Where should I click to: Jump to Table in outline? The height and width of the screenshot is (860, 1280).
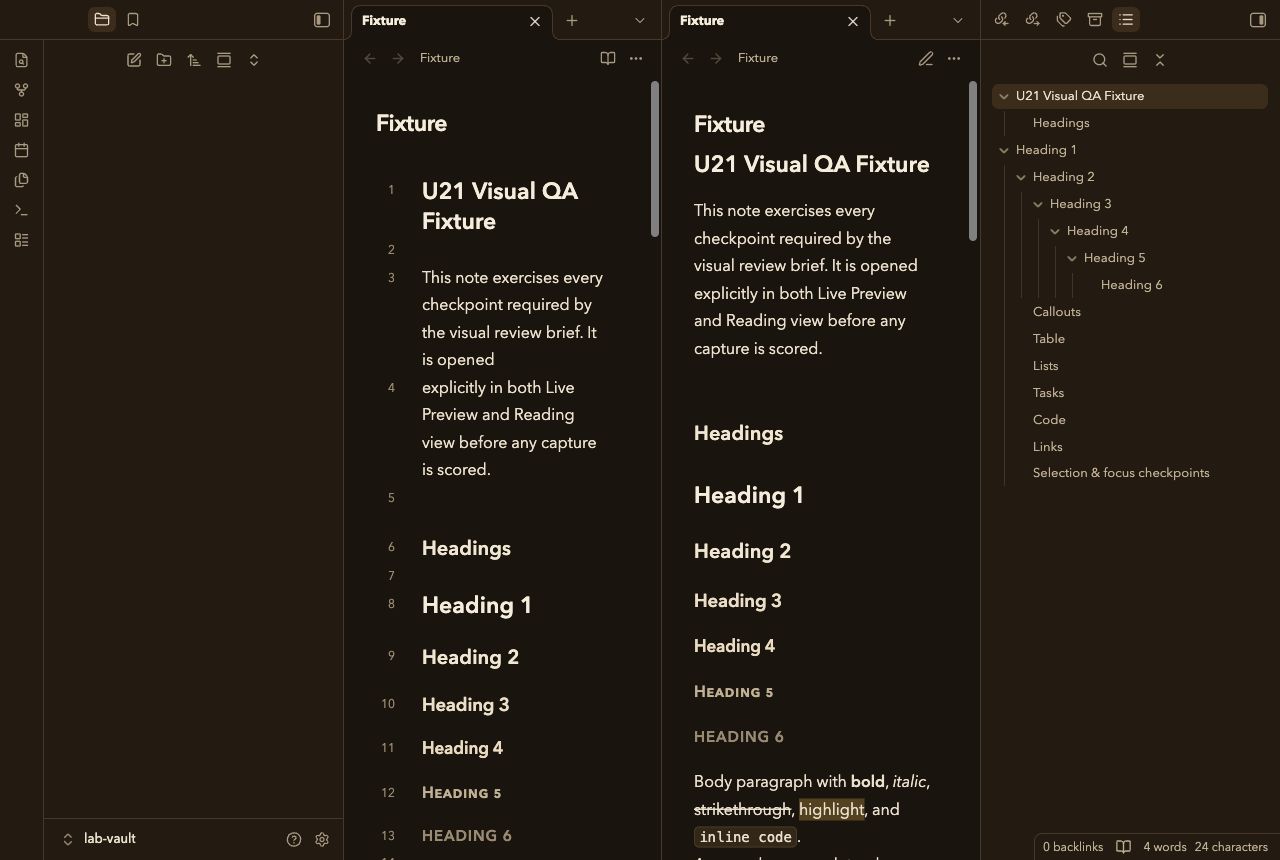[1049, 339]
